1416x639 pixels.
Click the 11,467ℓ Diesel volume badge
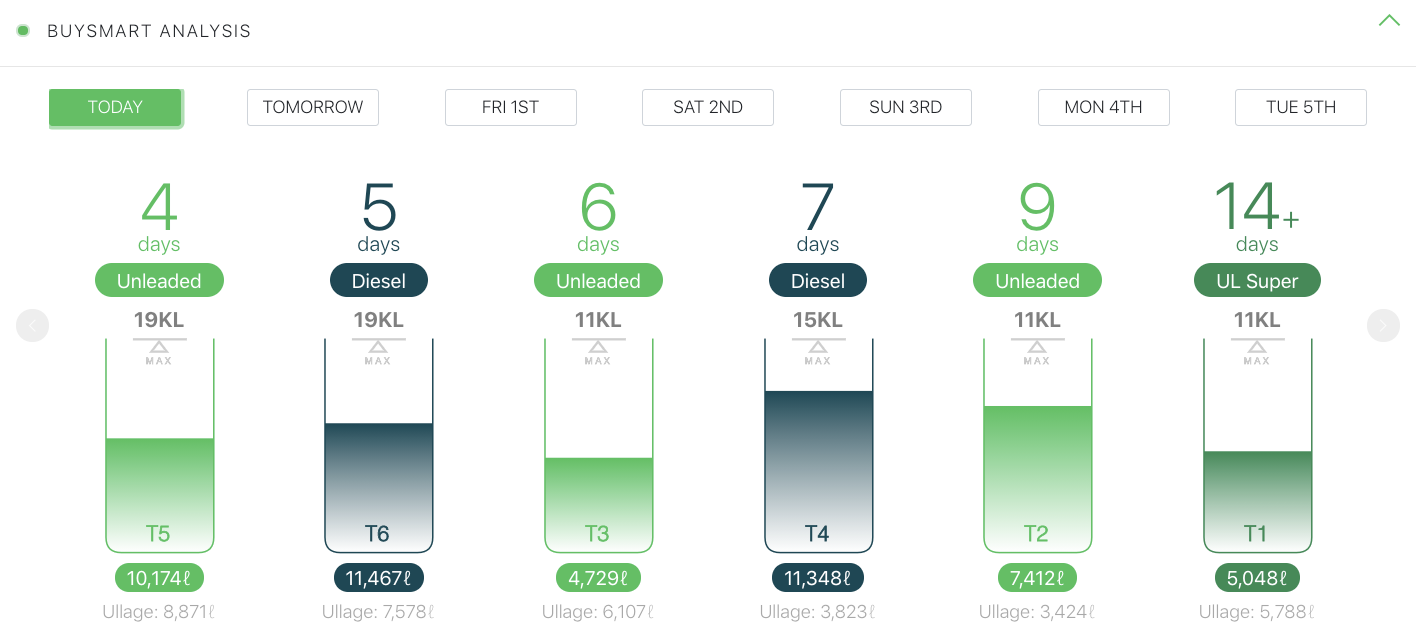click(378, 577)
